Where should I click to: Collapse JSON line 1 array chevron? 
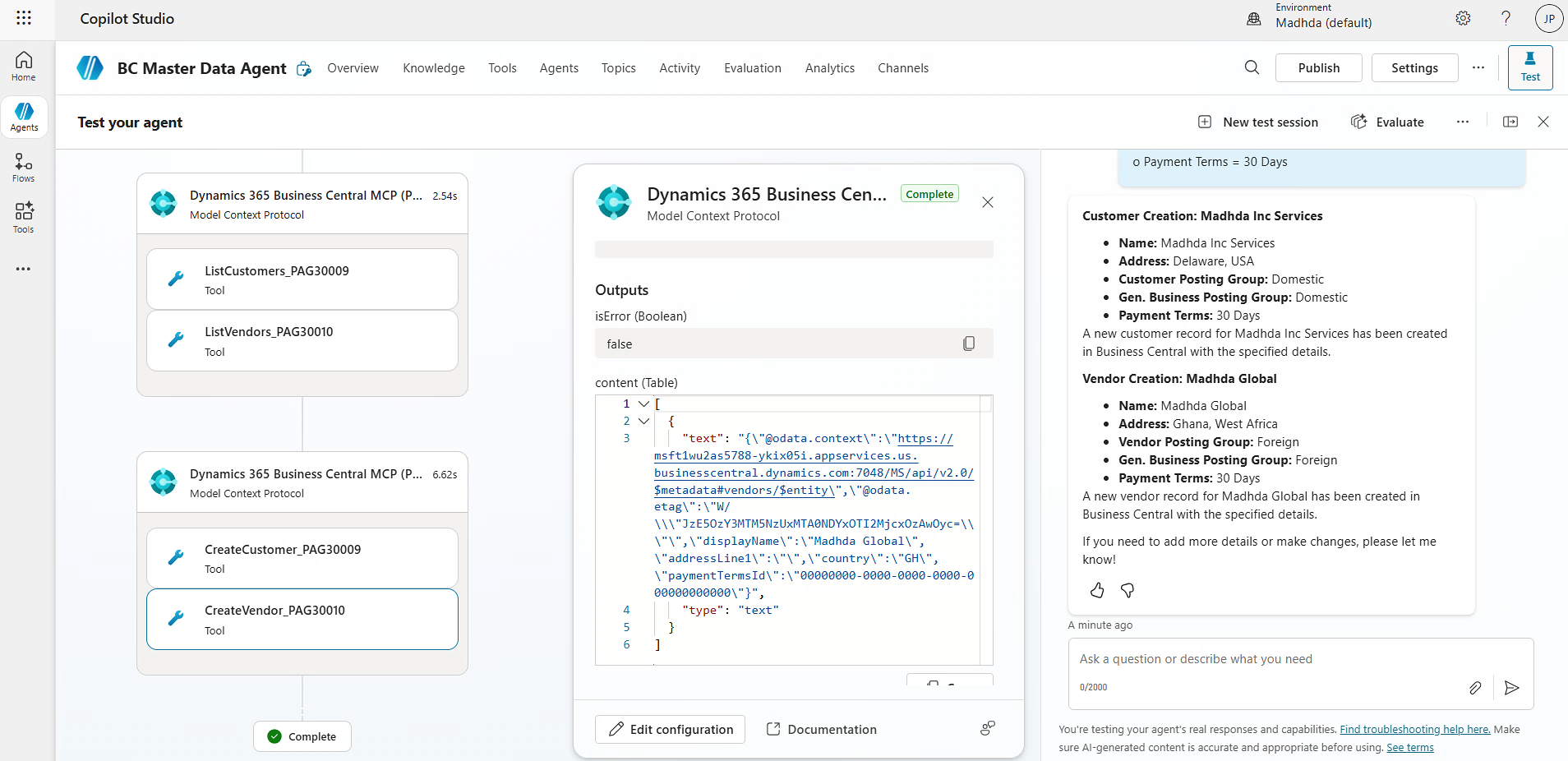[643, 404]
